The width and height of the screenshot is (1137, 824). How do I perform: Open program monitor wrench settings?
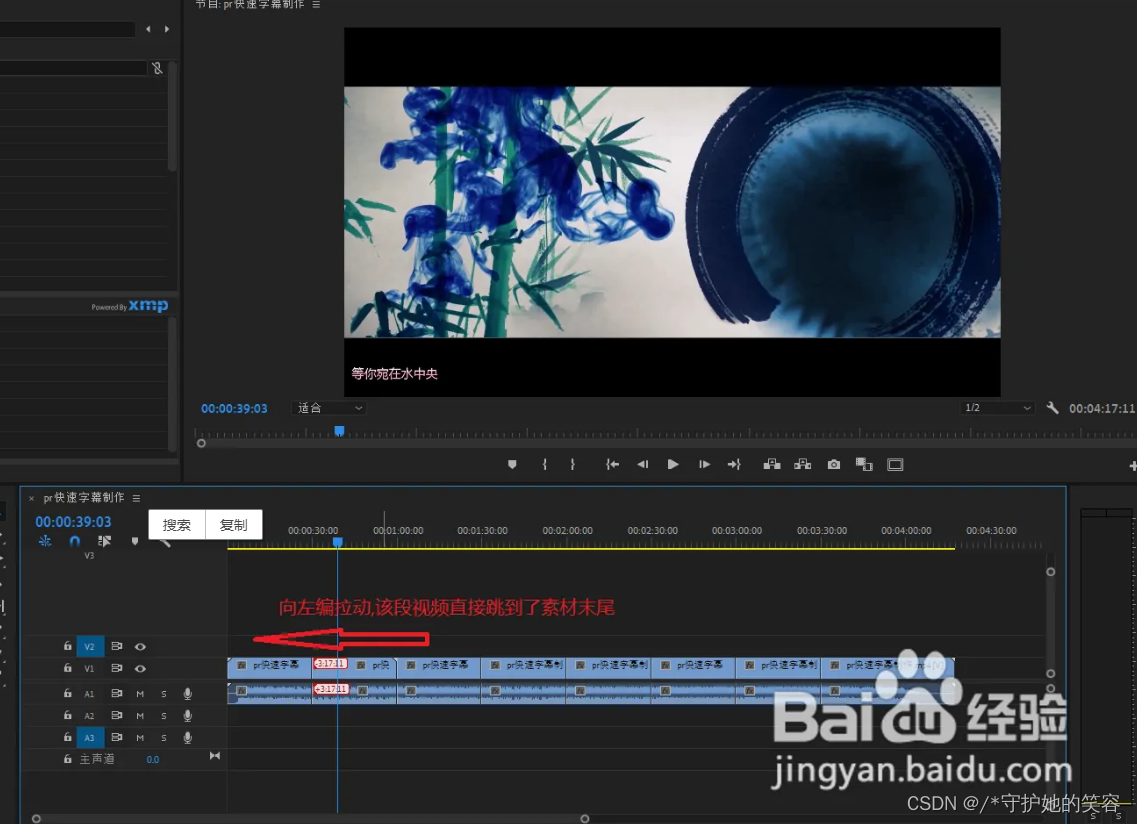[1052, 408]
